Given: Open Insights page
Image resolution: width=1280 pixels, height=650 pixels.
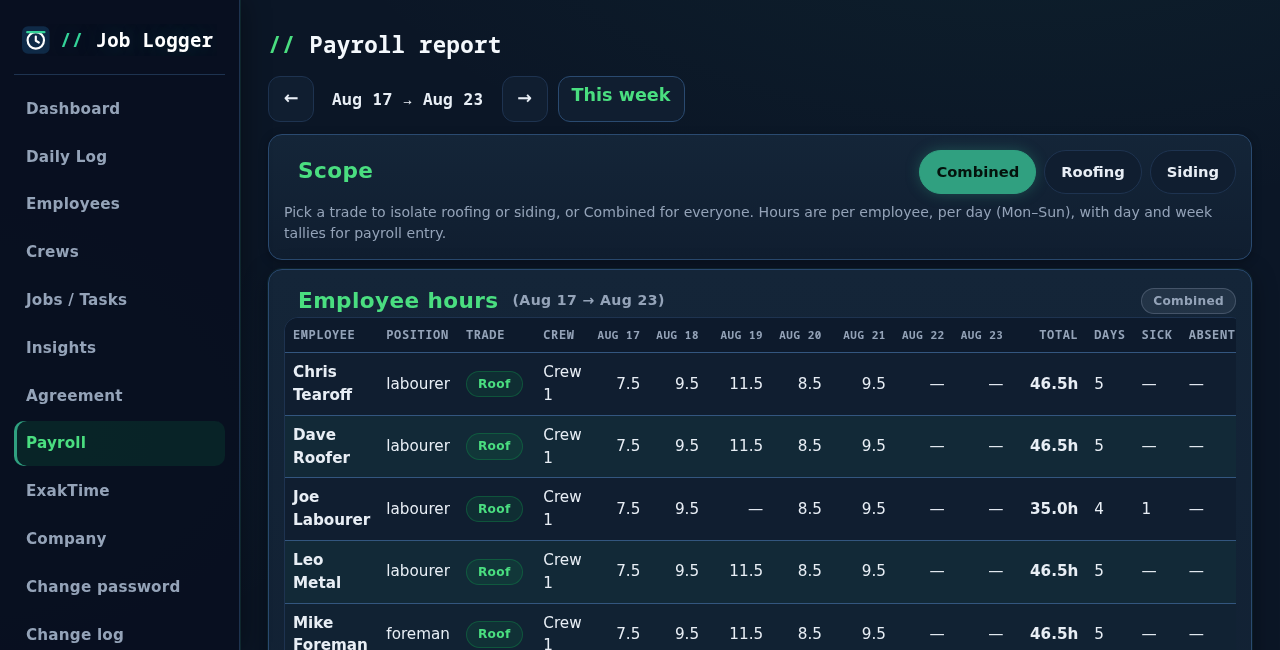Looking at the screenshot, I should tap(119, 348).
